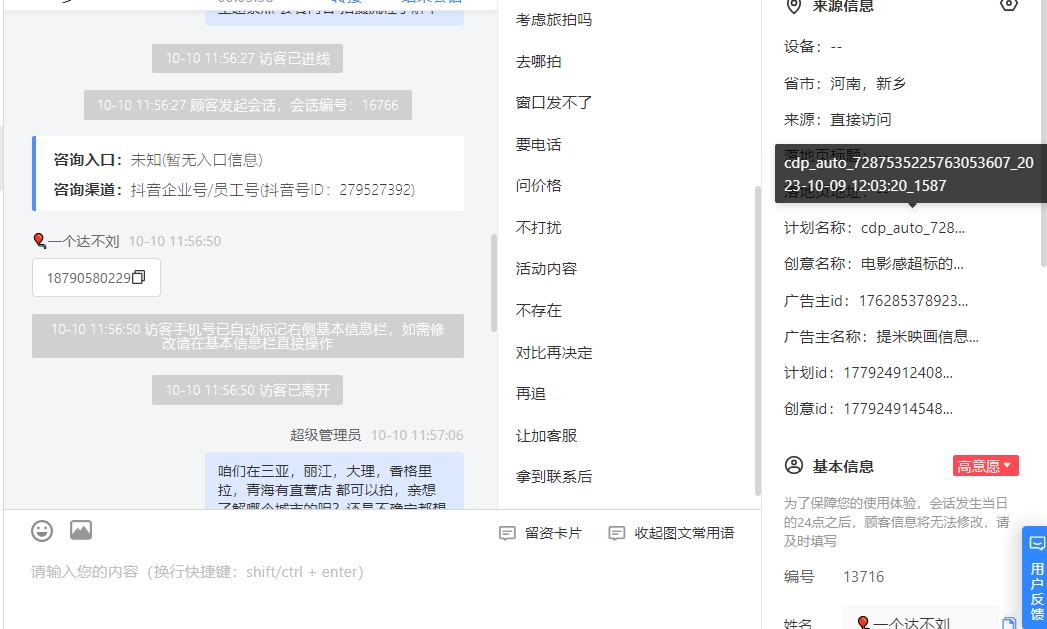Click the copy icon beside 姓名 field

point(1009,622)
